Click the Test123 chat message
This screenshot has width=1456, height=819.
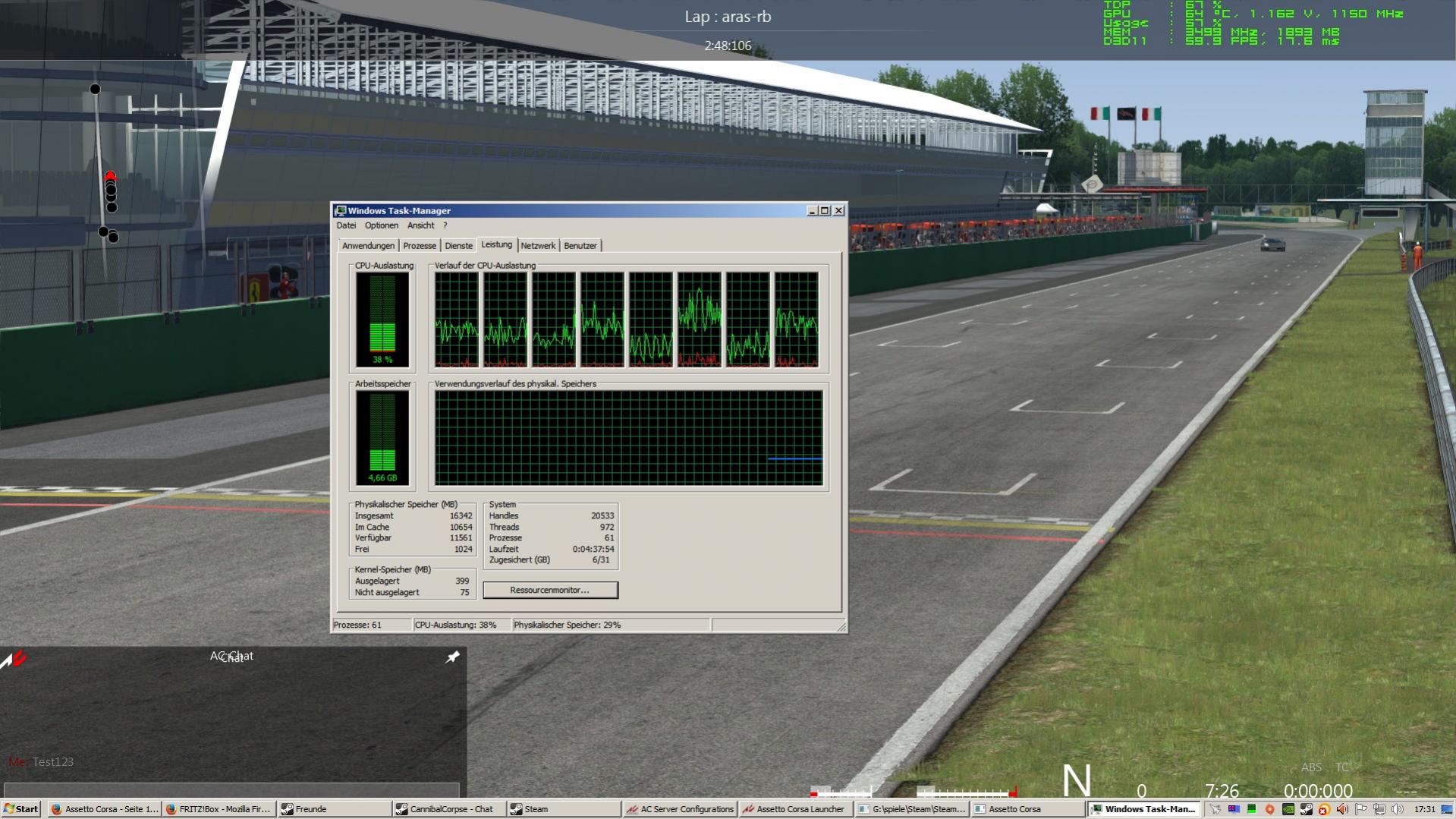(53, 762)
